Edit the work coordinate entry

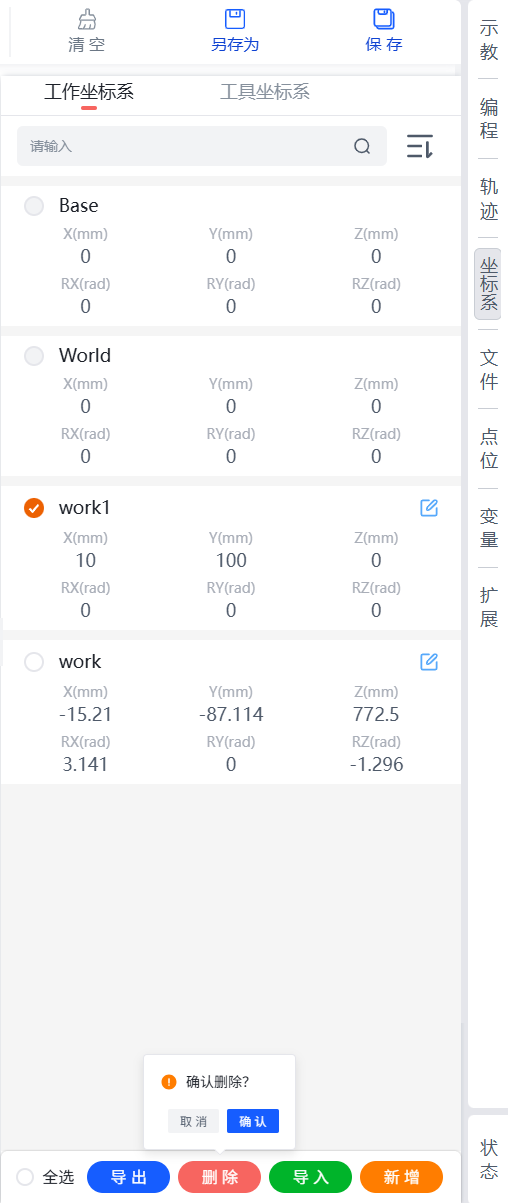pos(429,662)
